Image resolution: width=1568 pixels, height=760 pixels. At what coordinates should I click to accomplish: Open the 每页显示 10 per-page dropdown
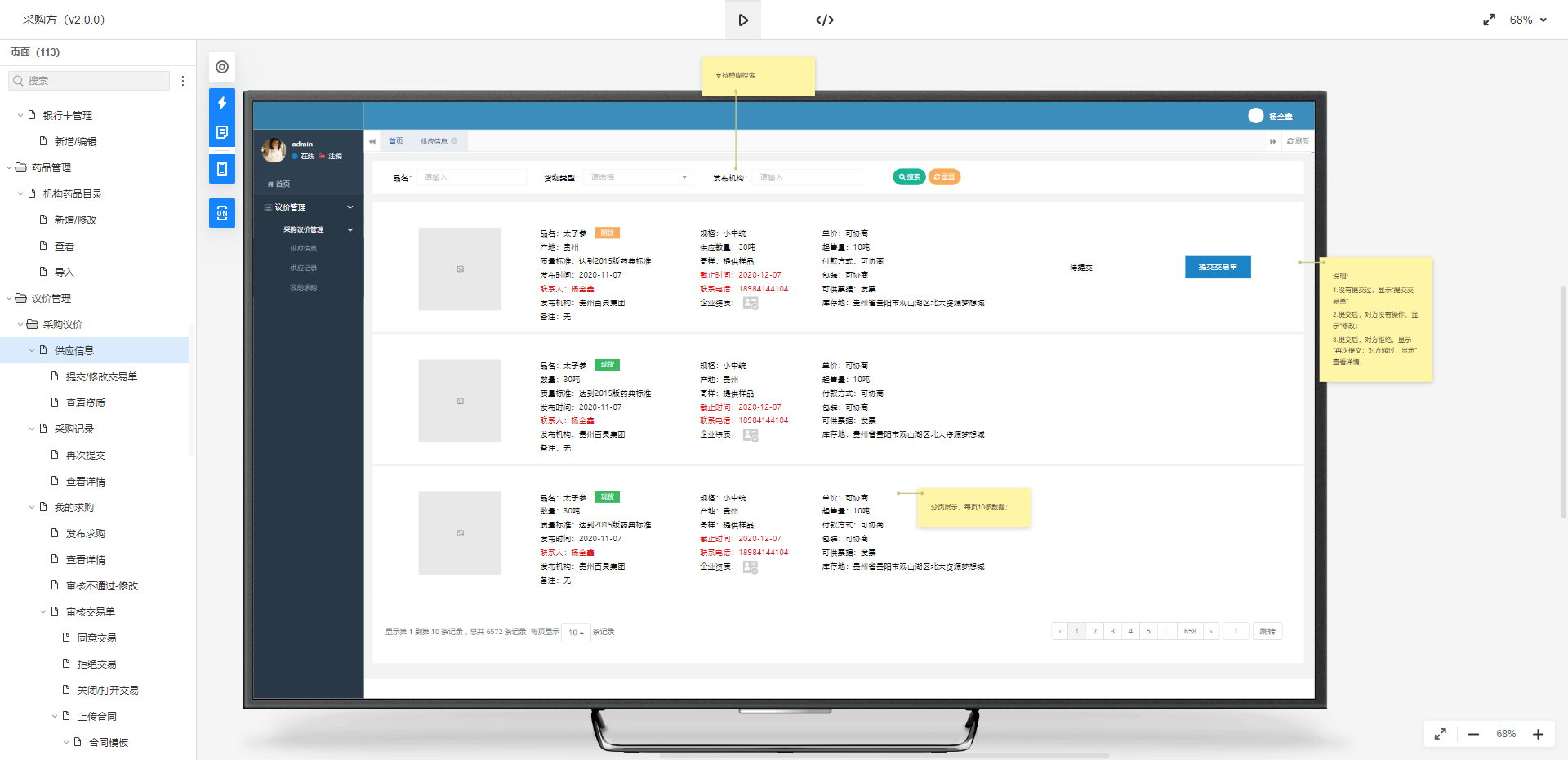tap(576, 632)
